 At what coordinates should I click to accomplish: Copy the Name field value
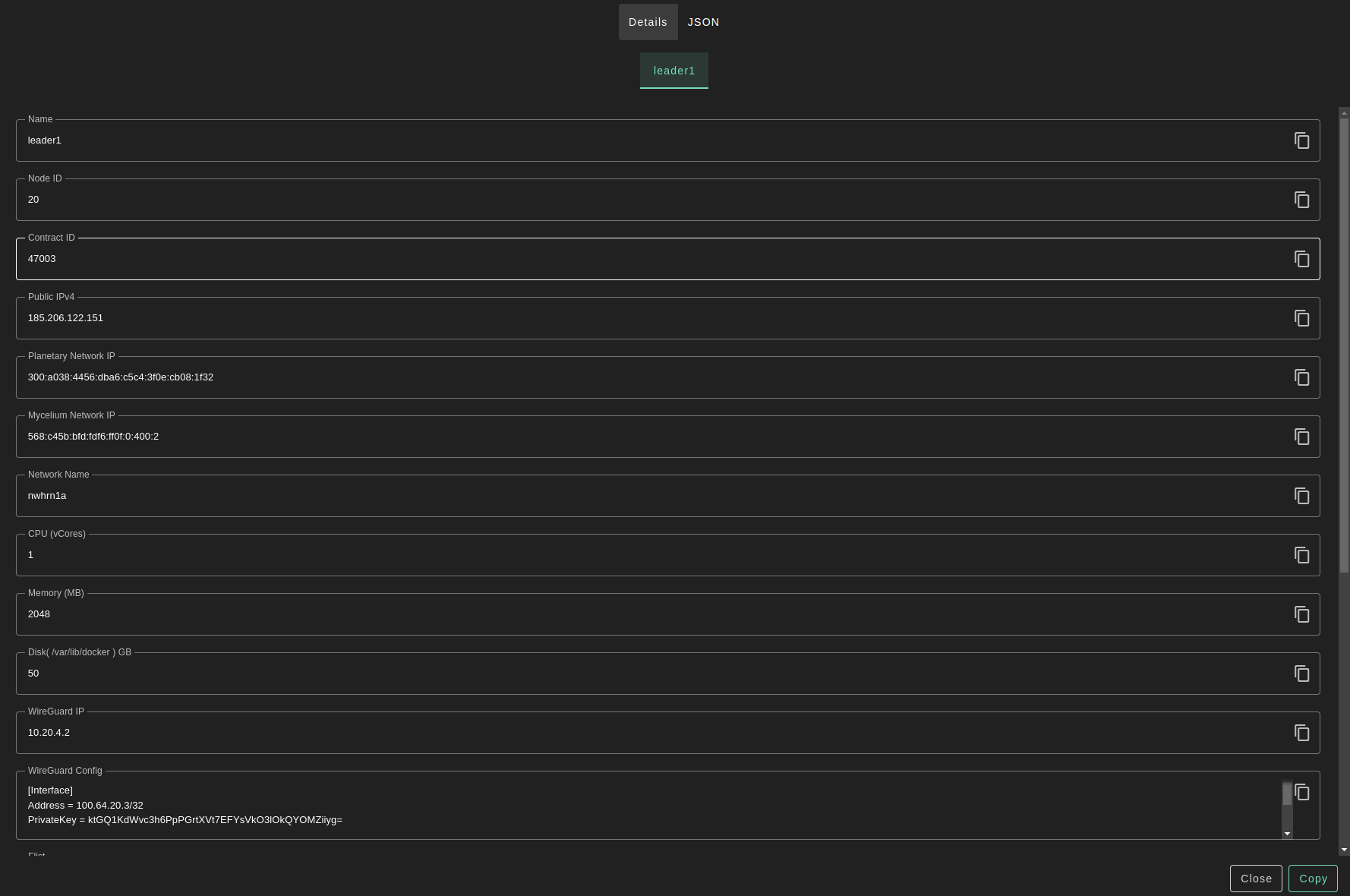(x=1301, y=140)
